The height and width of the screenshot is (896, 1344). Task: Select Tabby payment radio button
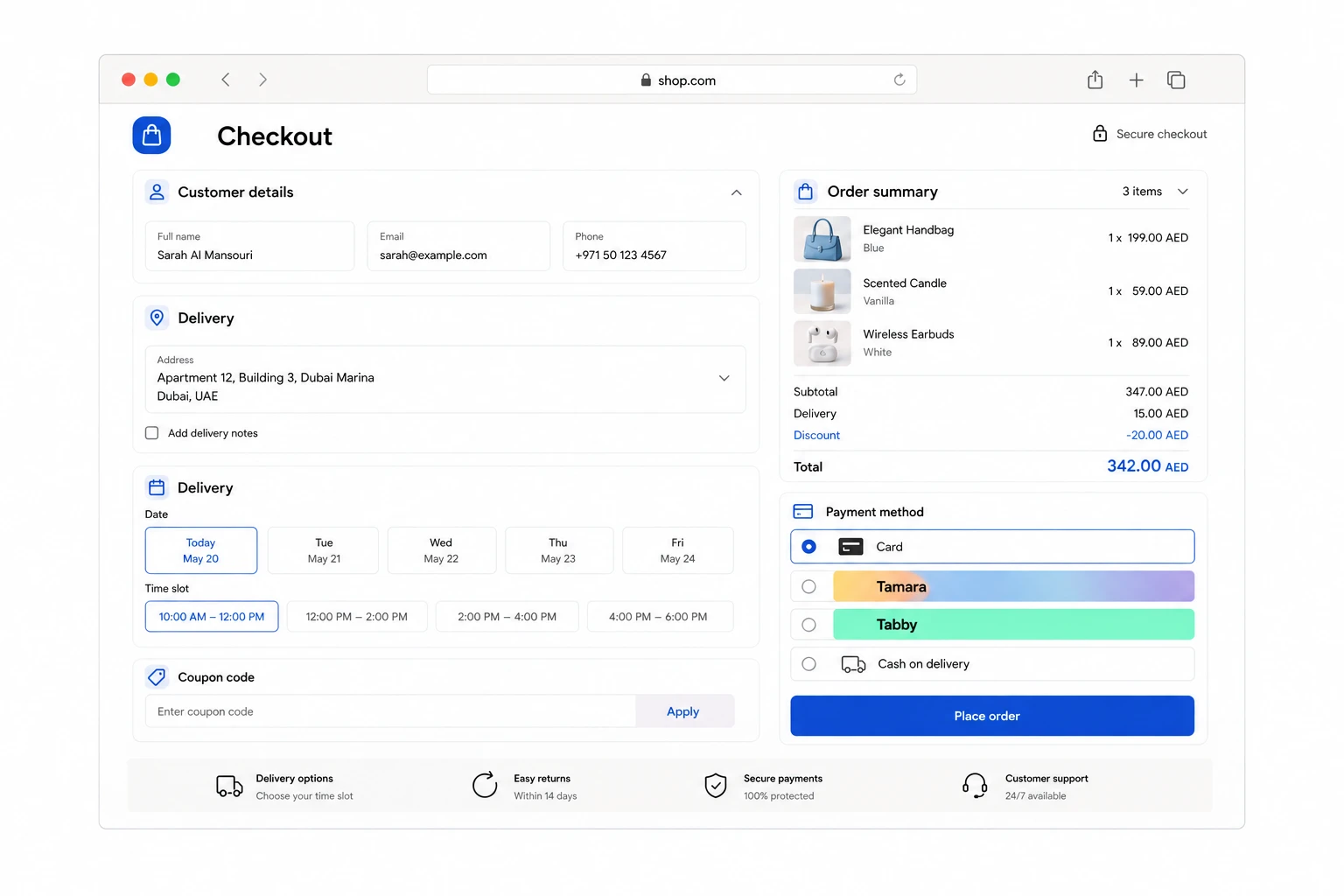(808, 625)
